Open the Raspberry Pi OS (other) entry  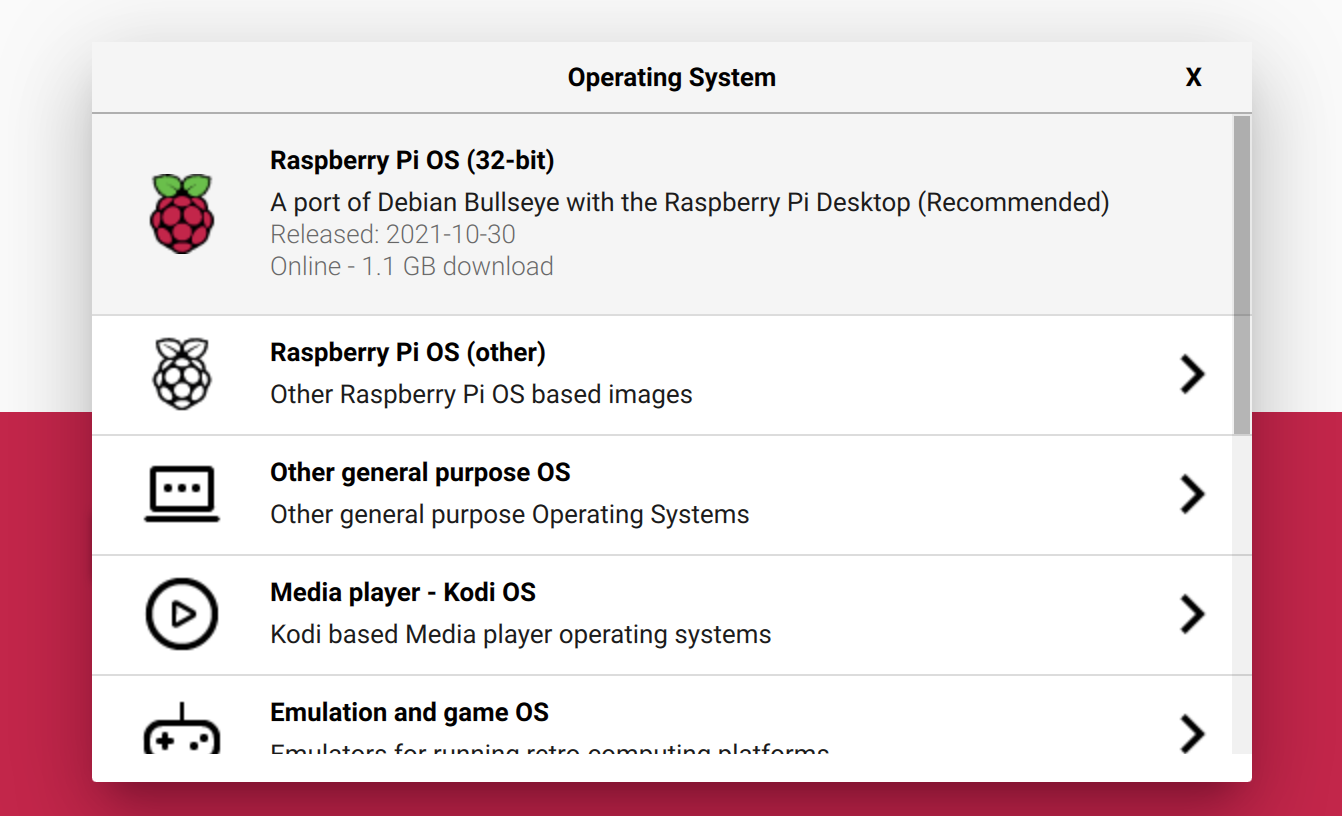[408, 353]
